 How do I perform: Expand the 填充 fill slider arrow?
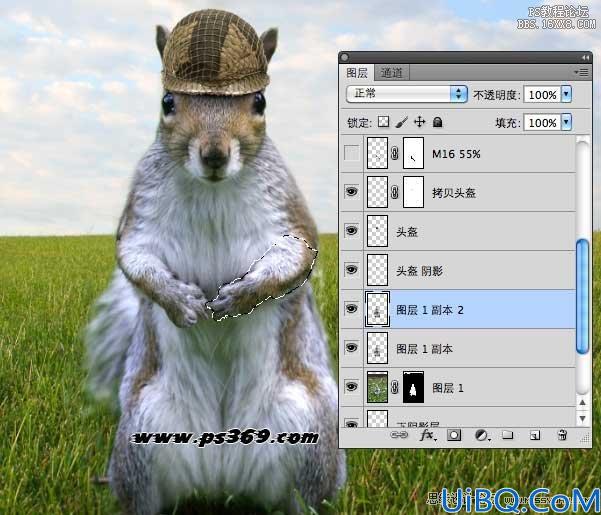pyautogui.click(x=567, y=123)
